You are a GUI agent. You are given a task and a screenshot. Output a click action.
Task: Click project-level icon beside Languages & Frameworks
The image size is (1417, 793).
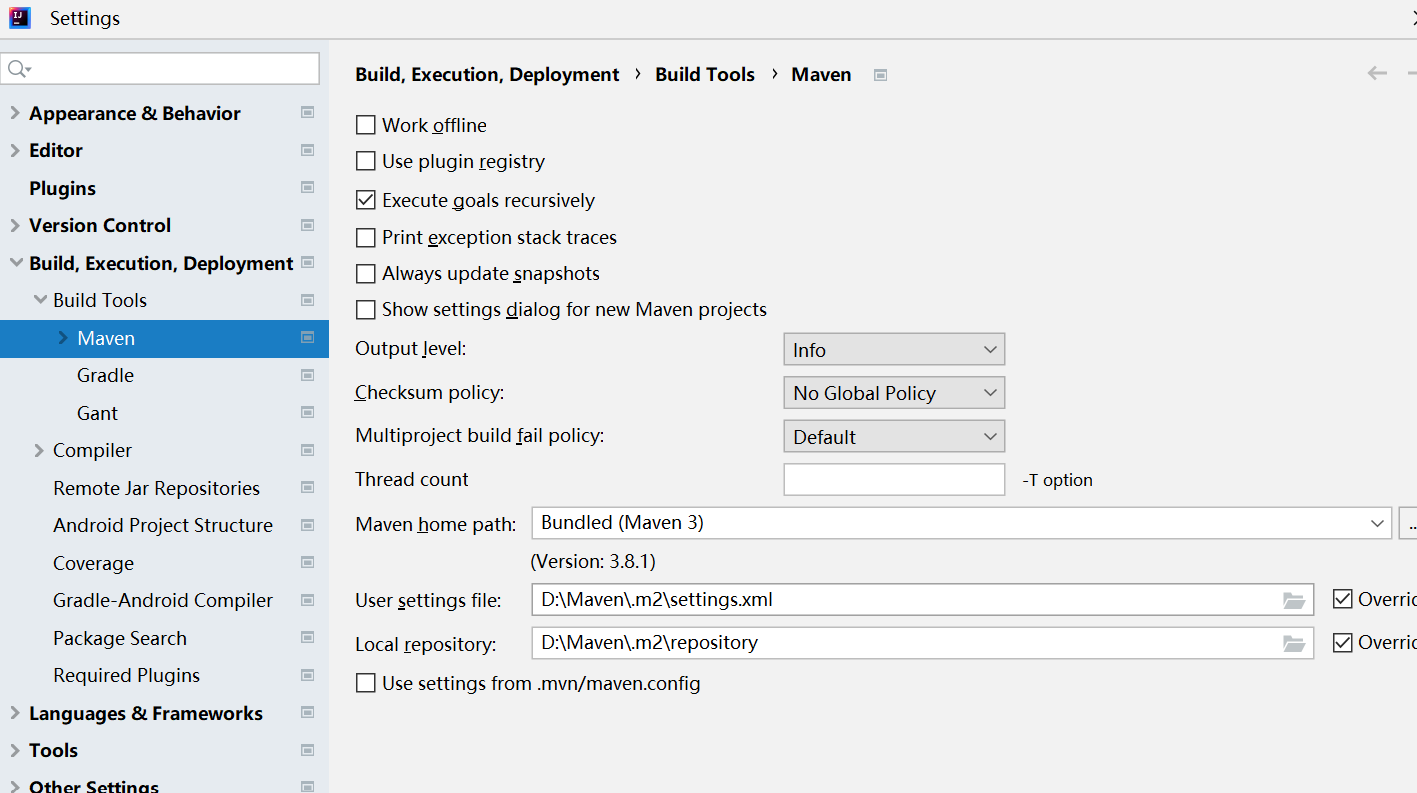308,713
